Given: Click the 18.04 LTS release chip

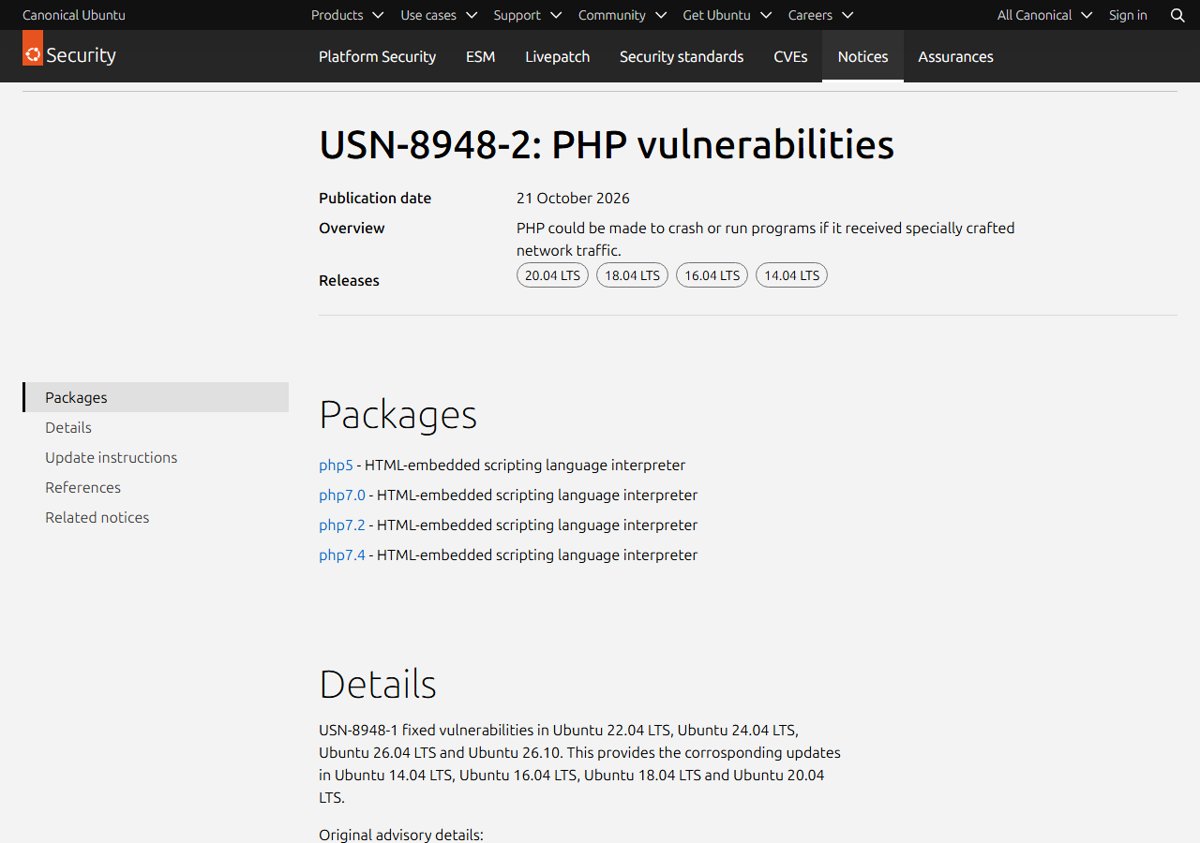Looking at the screenshot, I should pyautogui.click(x=632, y=275).
